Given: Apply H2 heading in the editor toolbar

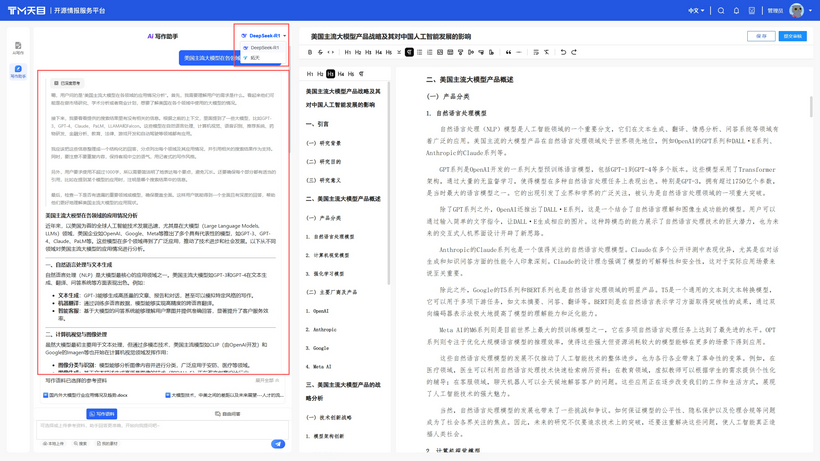Looking at the screenshot, I should tap(358, 52).
